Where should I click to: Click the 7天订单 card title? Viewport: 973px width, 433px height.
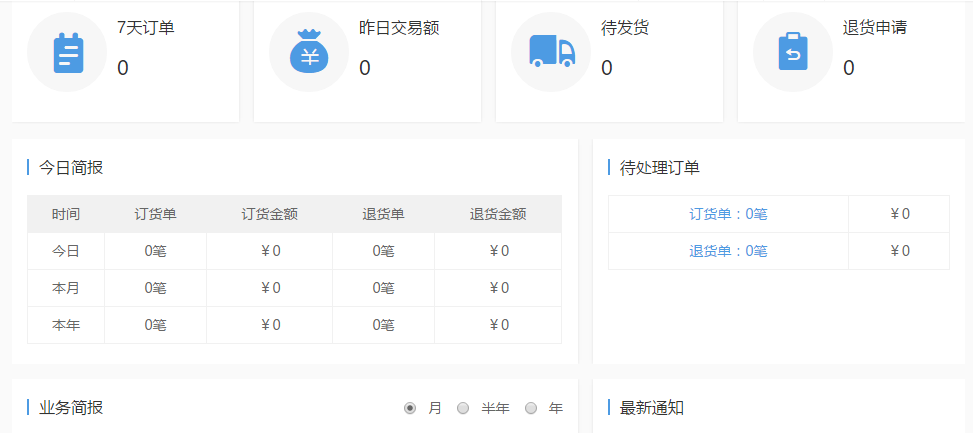146,27
